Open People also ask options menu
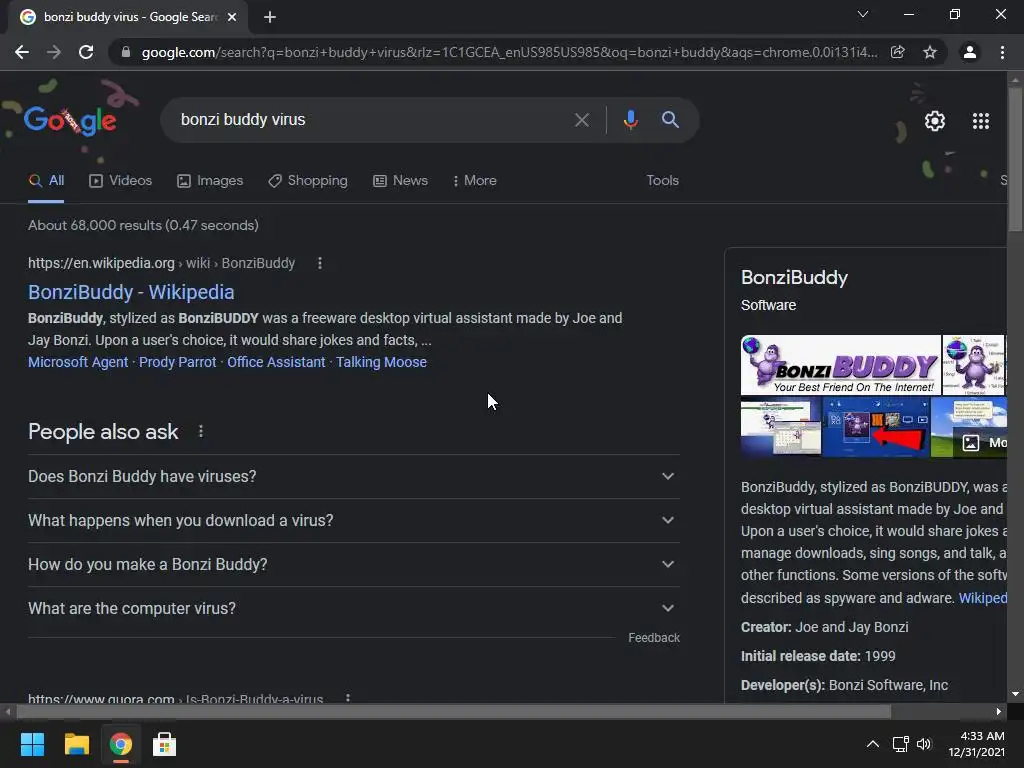The width and height of the screenshot is (1024, 768). pos(200,431)
